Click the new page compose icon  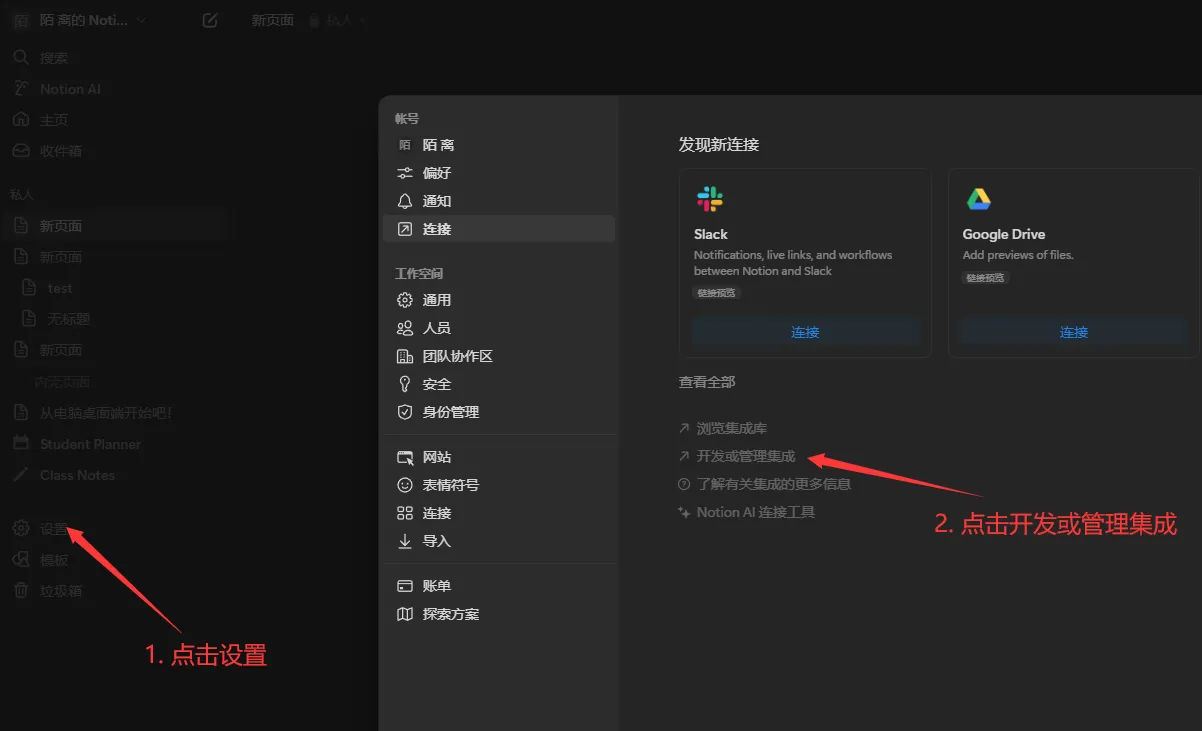(210, 20)
